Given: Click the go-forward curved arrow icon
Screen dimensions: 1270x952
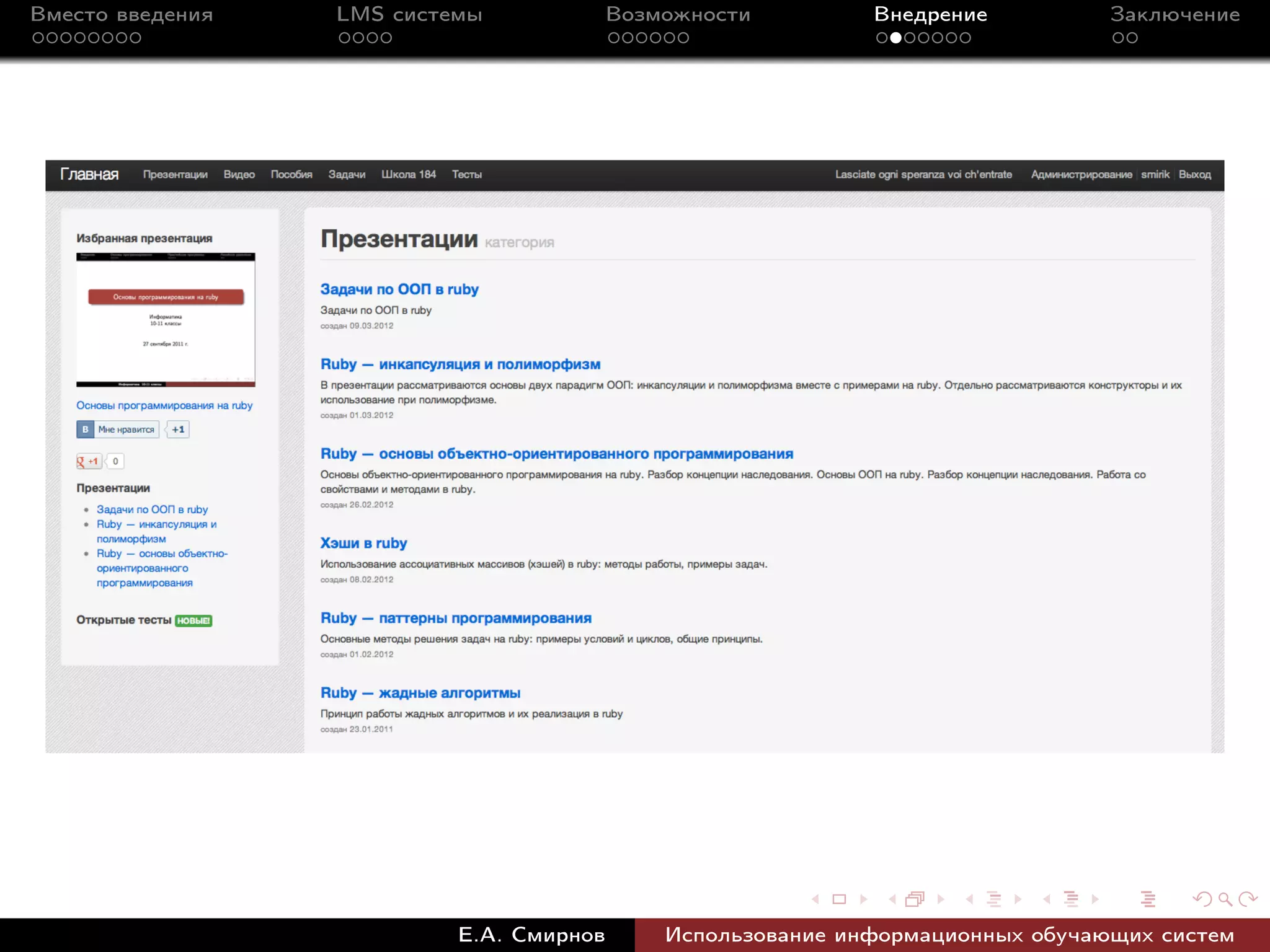Looking at the screenshot, I should coord(1248,899).
